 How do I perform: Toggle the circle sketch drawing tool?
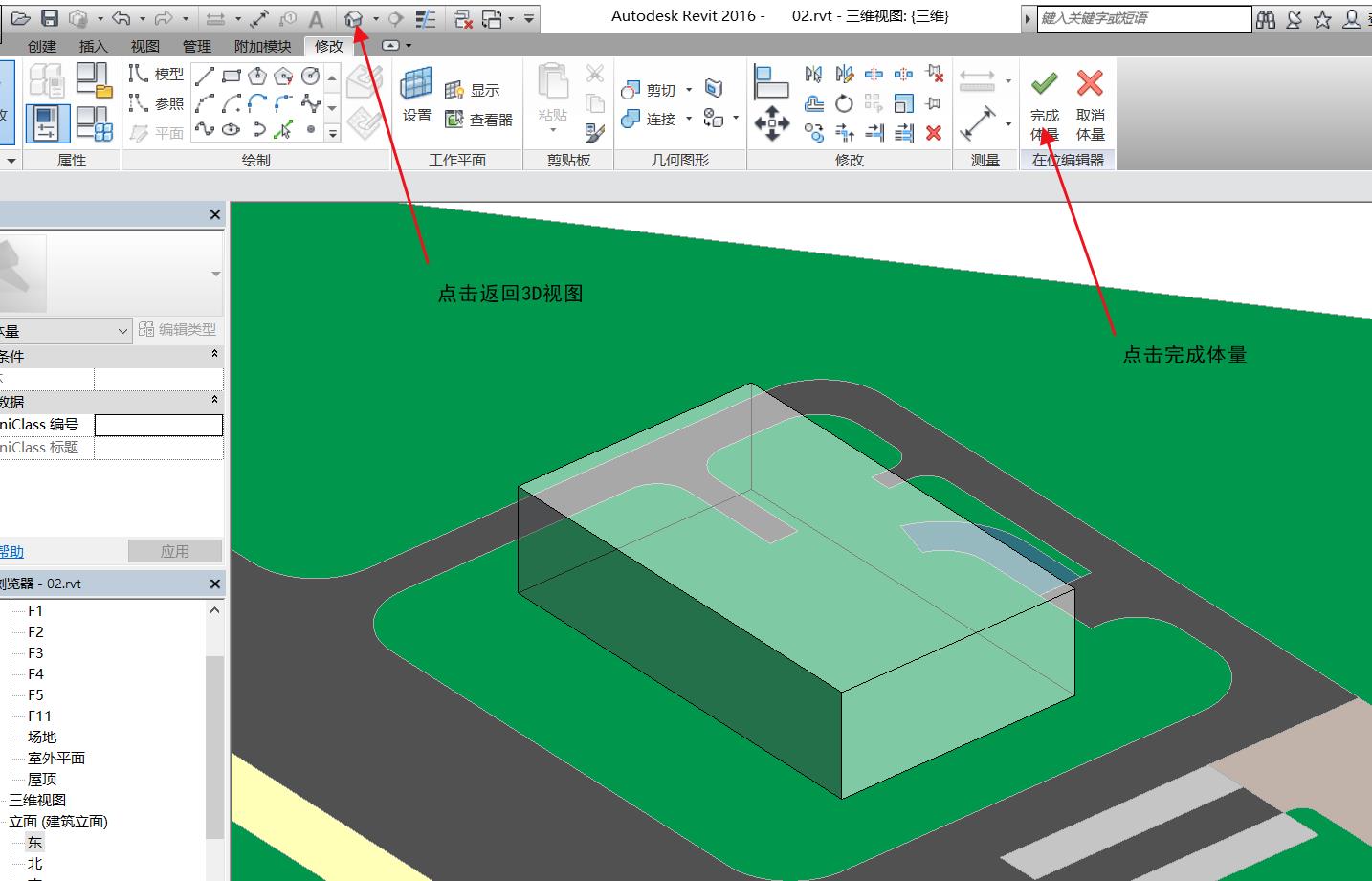pos(311,74)
